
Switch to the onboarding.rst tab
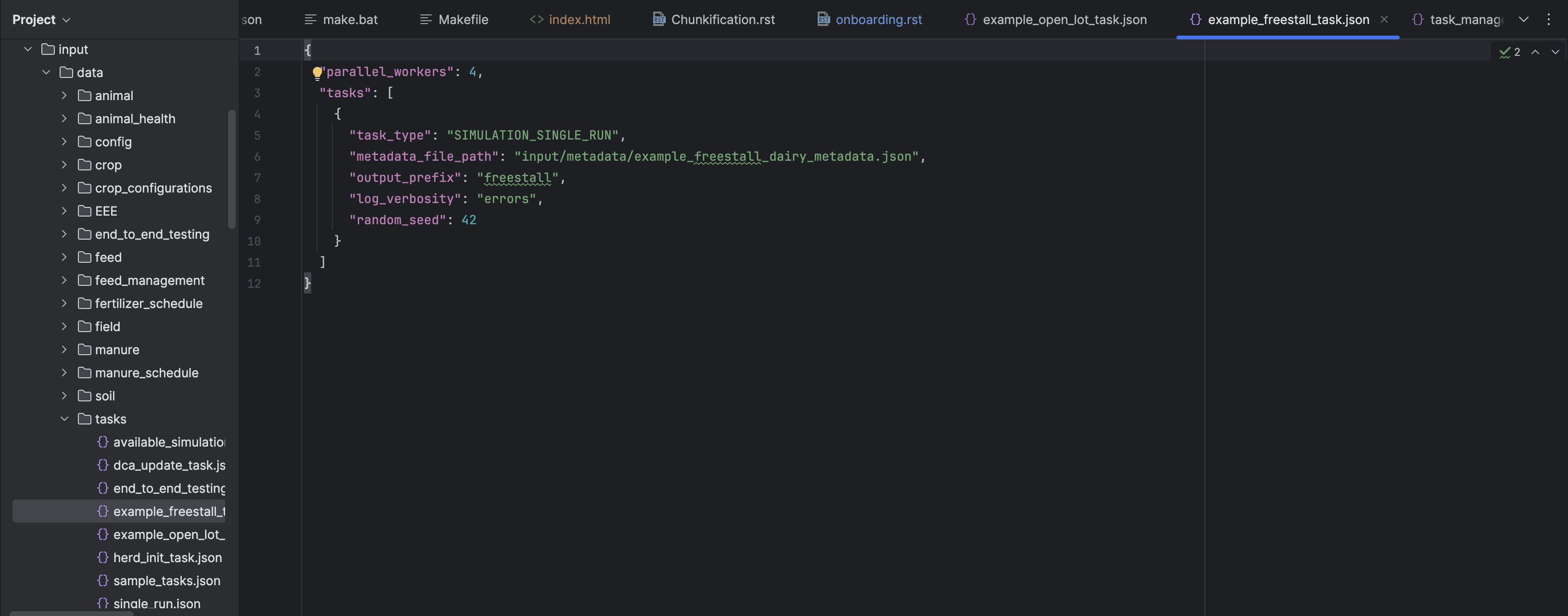click(878, 20)
